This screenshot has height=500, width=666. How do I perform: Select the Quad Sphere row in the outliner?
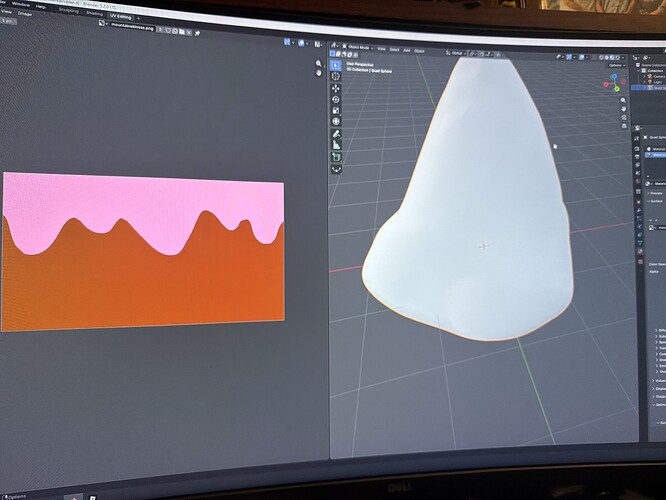[x=649, y=88]
